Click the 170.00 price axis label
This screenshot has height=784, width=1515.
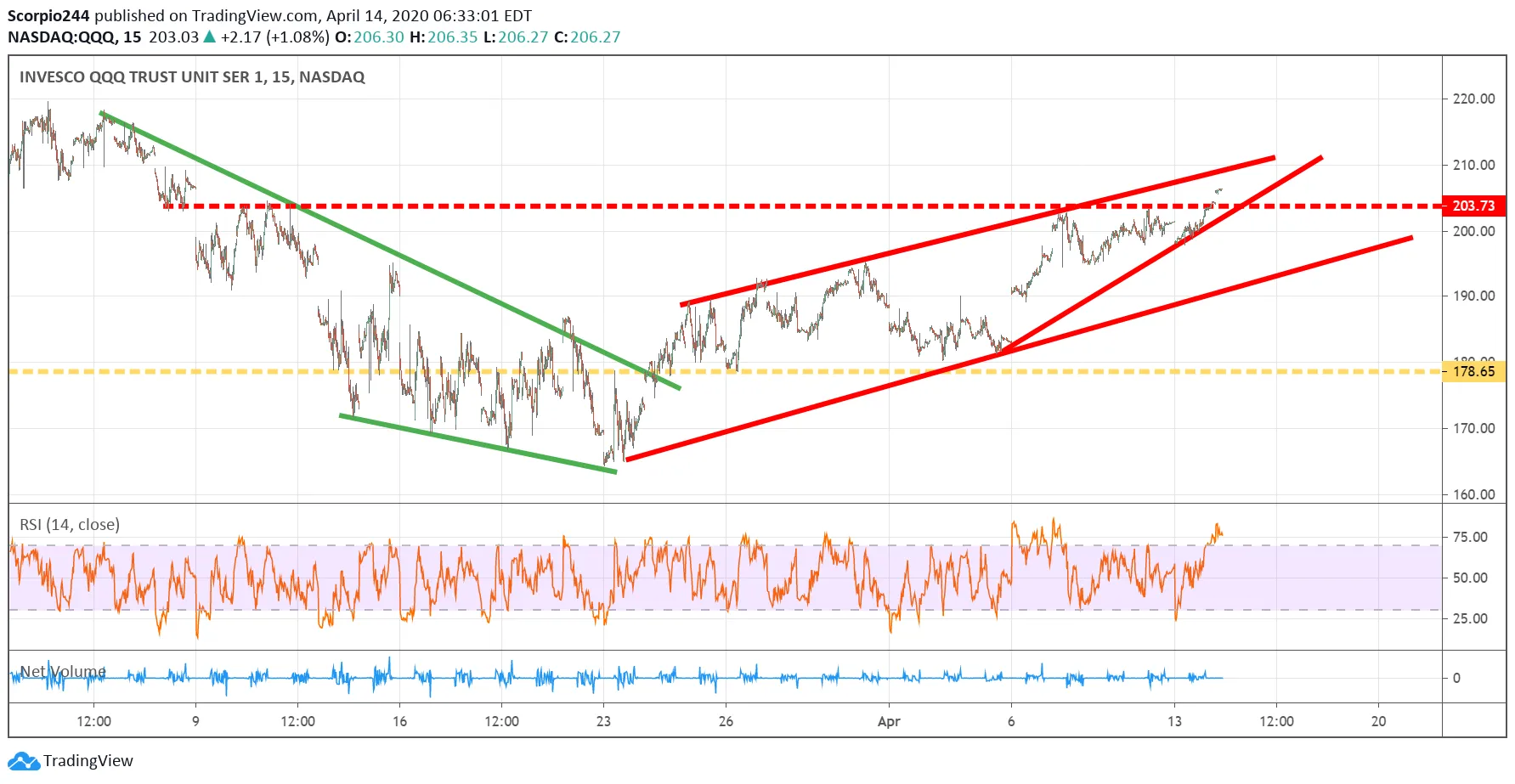(x=1474, y=428)
